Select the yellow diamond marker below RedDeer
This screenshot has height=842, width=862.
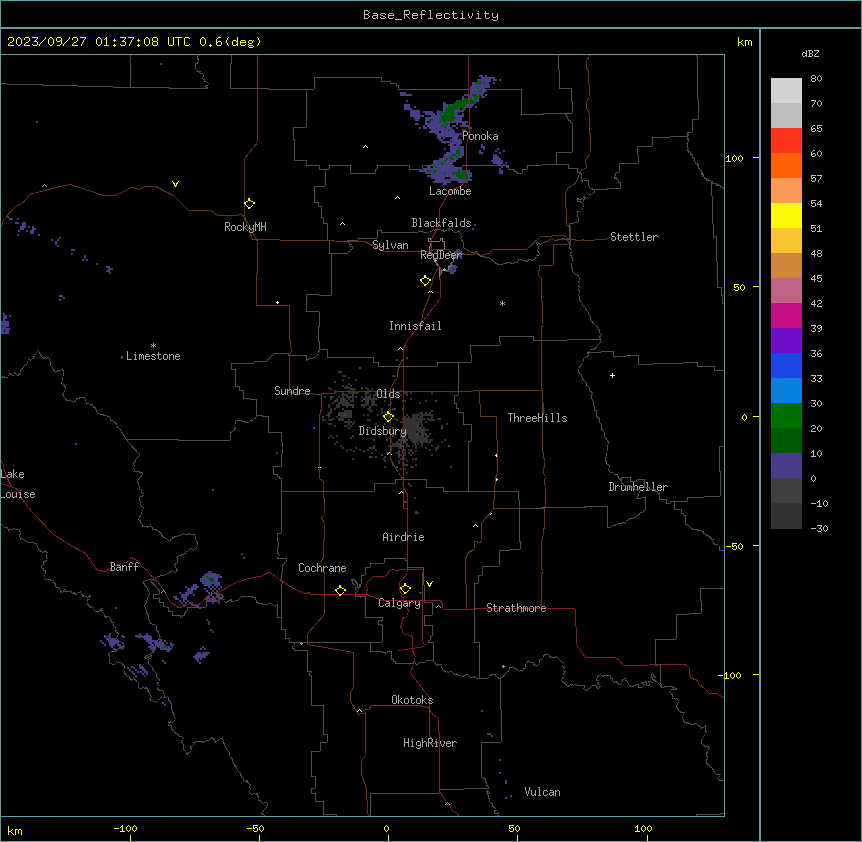[x=426, y=281]
